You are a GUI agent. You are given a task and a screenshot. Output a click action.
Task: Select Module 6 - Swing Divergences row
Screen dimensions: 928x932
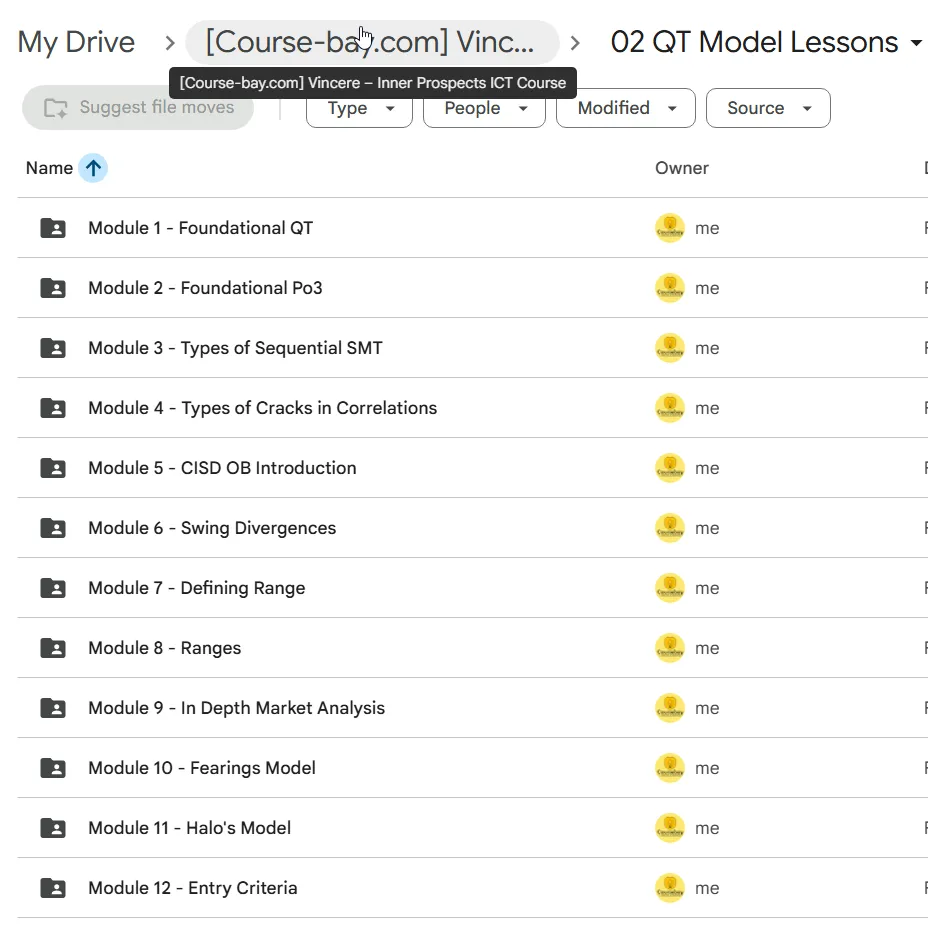pos(473,528)
